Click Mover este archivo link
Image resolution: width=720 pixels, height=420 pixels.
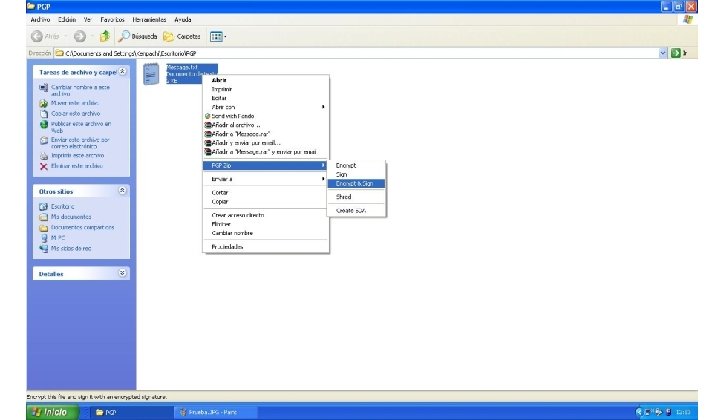coord(75,103)
